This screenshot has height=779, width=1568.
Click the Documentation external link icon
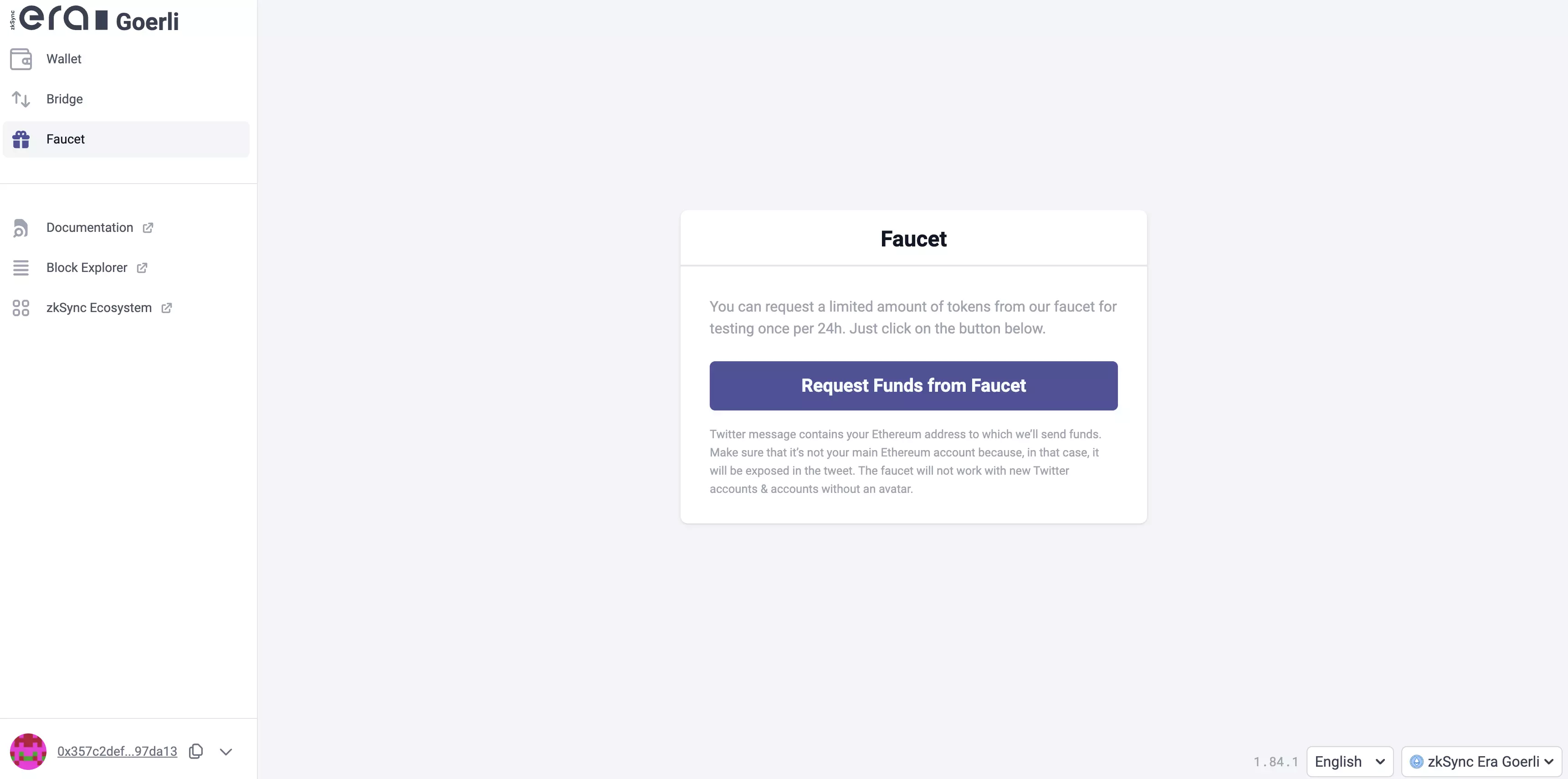[147, 228]
